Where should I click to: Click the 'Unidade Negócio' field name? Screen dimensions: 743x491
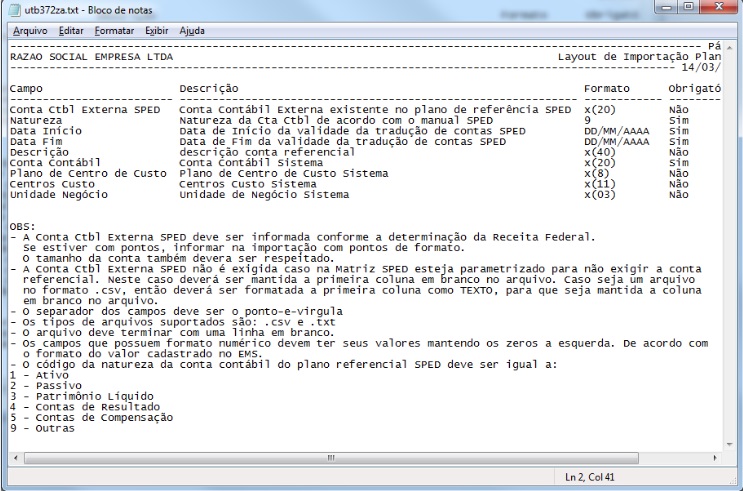(x=59, y=194)
